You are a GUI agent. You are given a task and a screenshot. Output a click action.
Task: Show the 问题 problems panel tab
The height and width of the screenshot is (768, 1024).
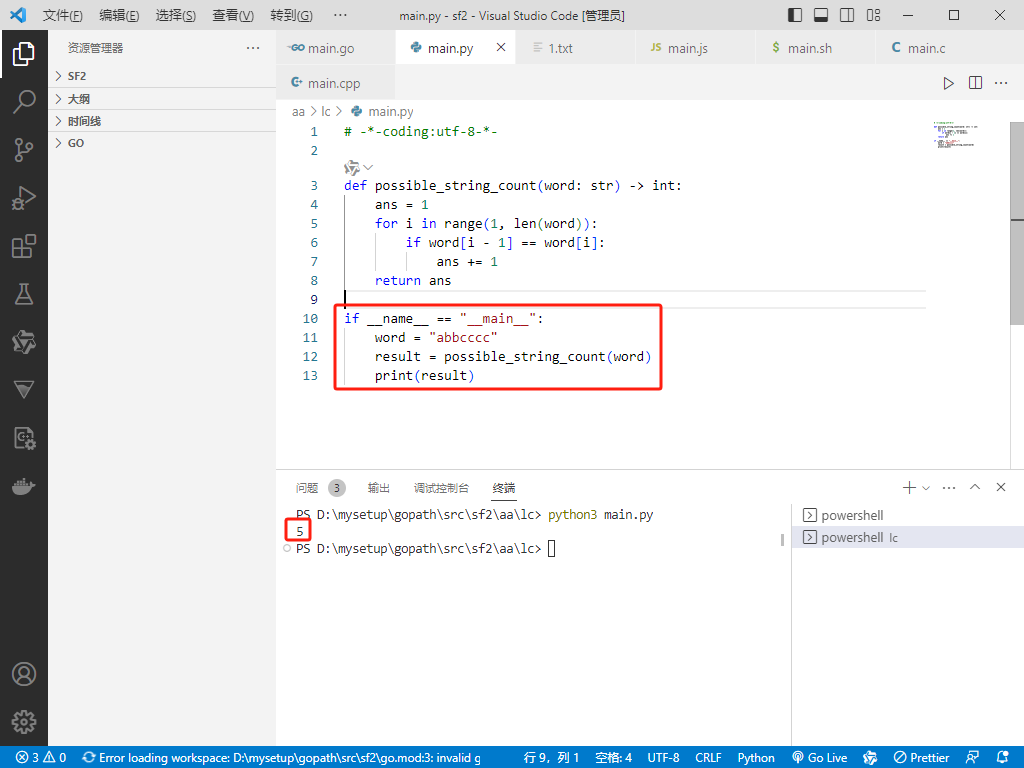tap(320, 488)
